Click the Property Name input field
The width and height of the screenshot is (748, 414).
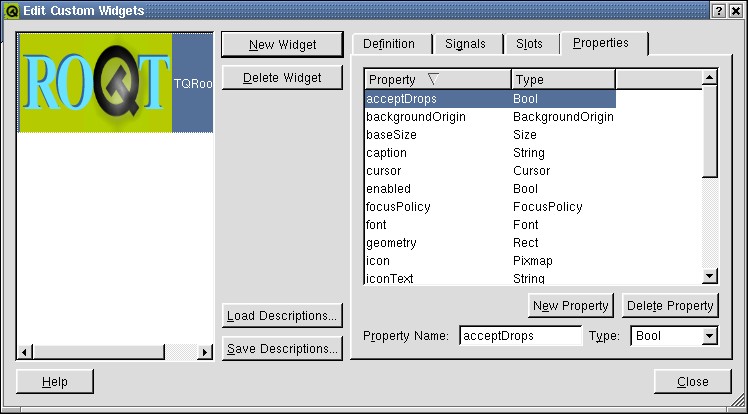[x=520, y=336]
